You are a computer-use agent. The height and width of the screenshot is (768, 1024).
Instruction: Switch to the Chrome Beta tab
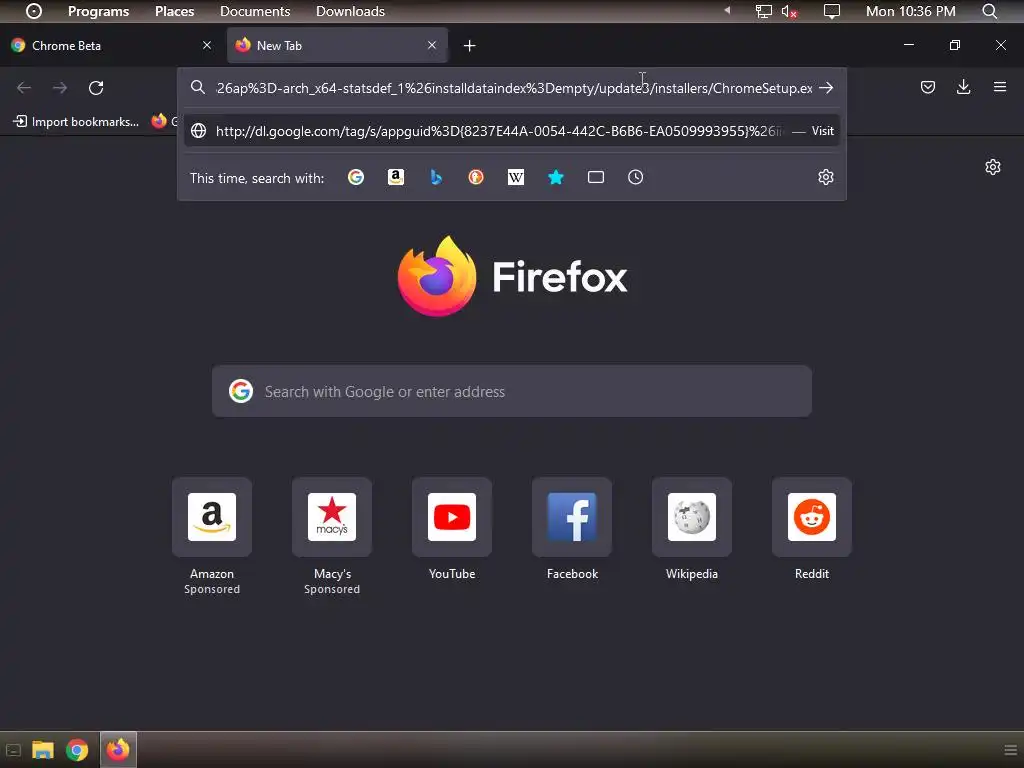111,45
